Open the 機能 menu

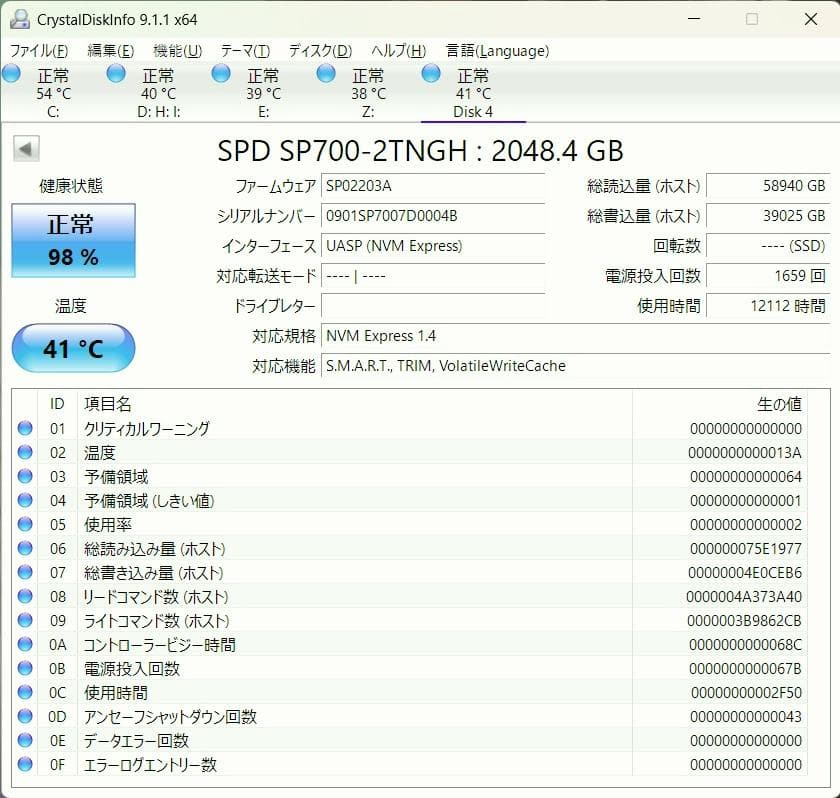173,50
